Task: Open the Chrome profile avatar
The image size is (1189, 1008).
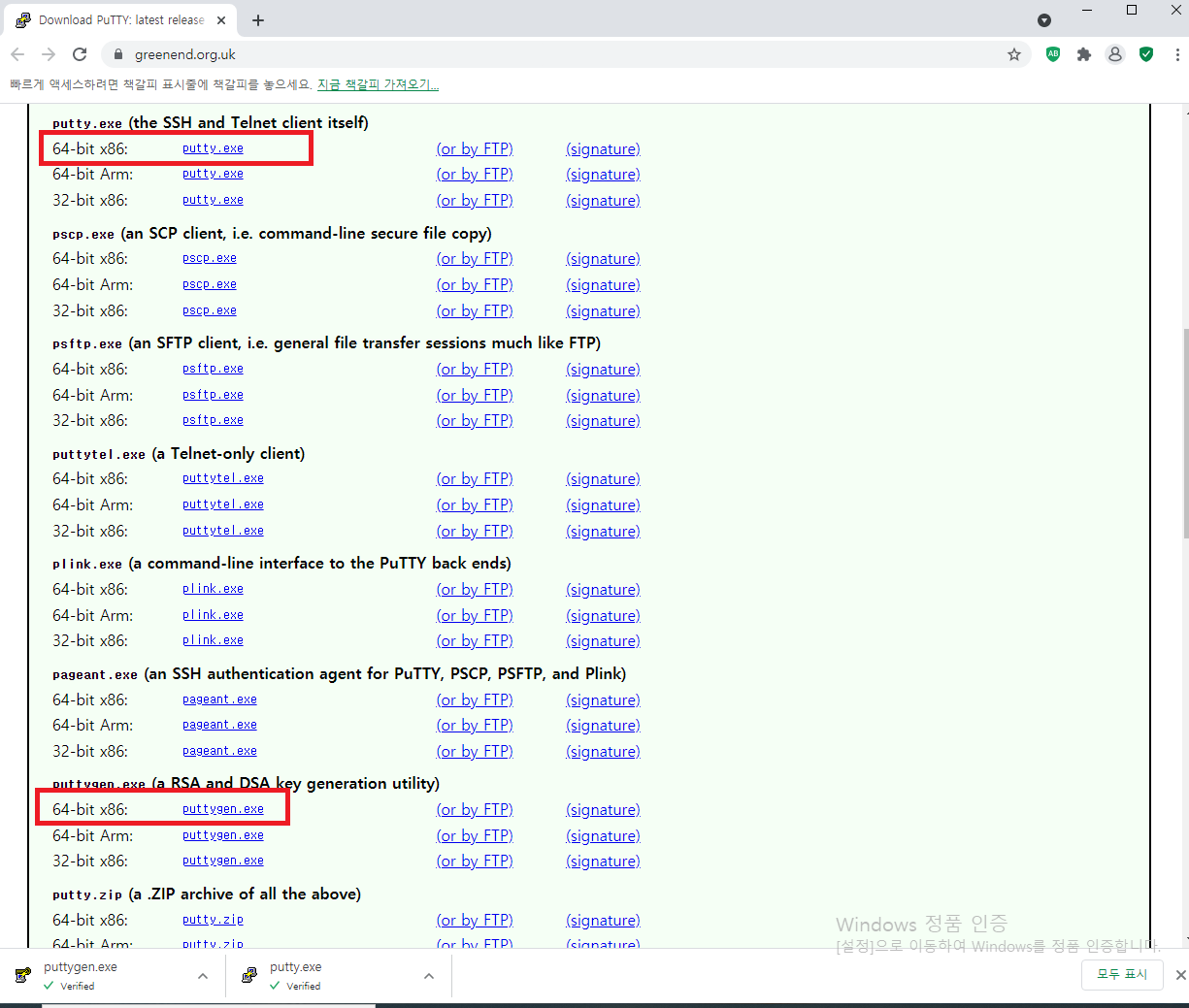Action: pyautogui.click(x=1115, y=54)
